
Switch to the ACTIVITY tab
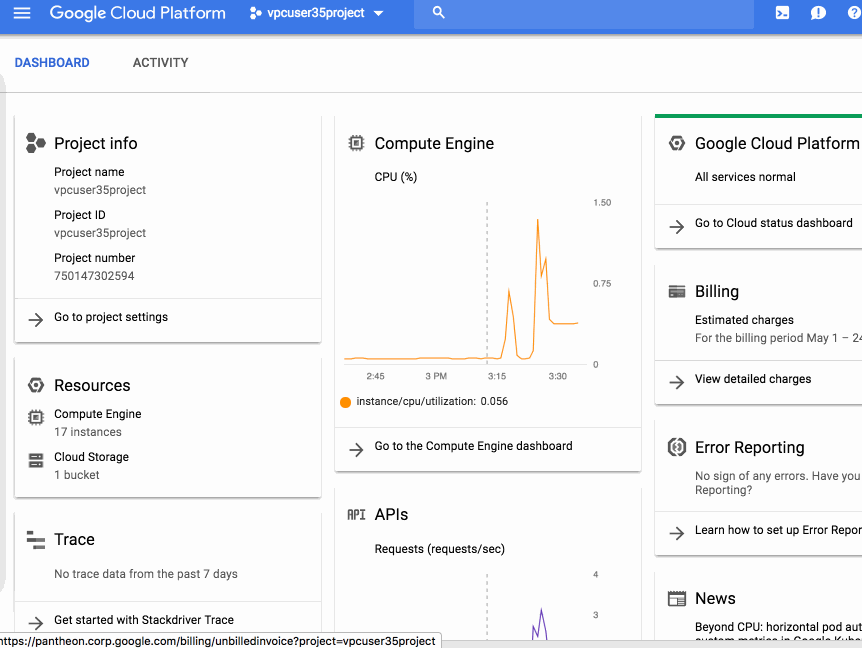(x=160, y=62)
